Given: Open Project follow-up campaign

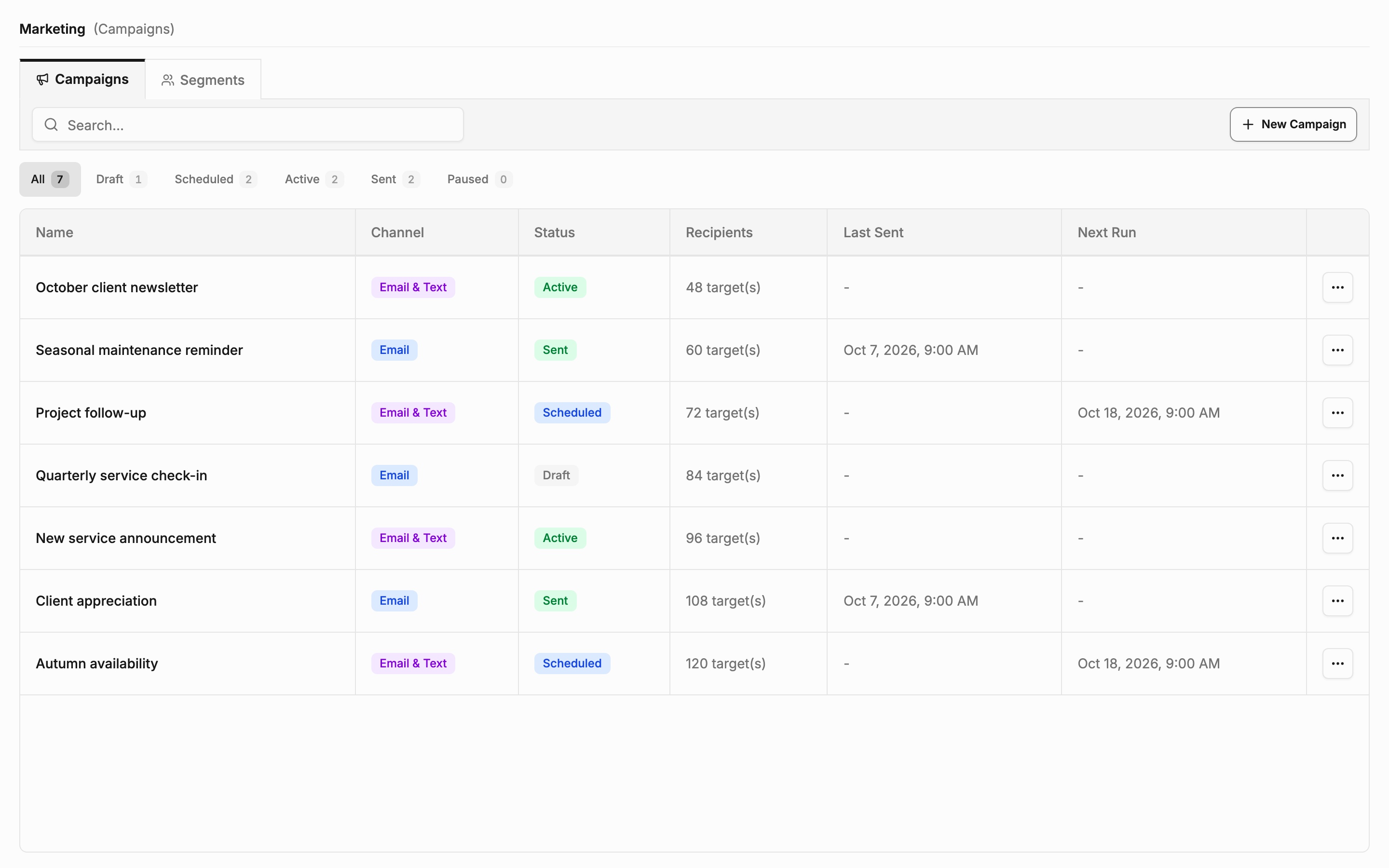Looking at the screenshot, I should [x=91, y=412].
